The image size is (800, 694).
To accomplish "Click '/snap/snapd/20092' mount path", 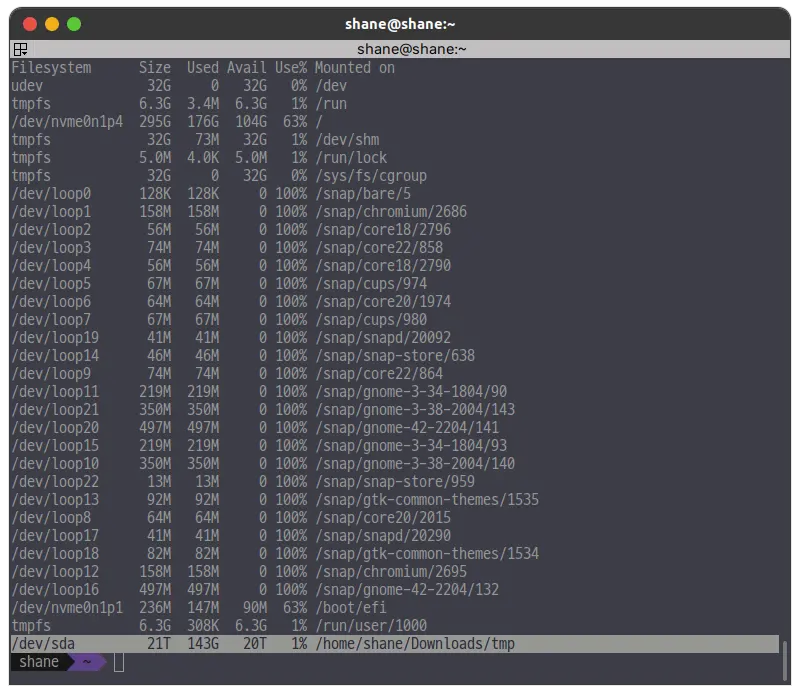I will (383, 337).
